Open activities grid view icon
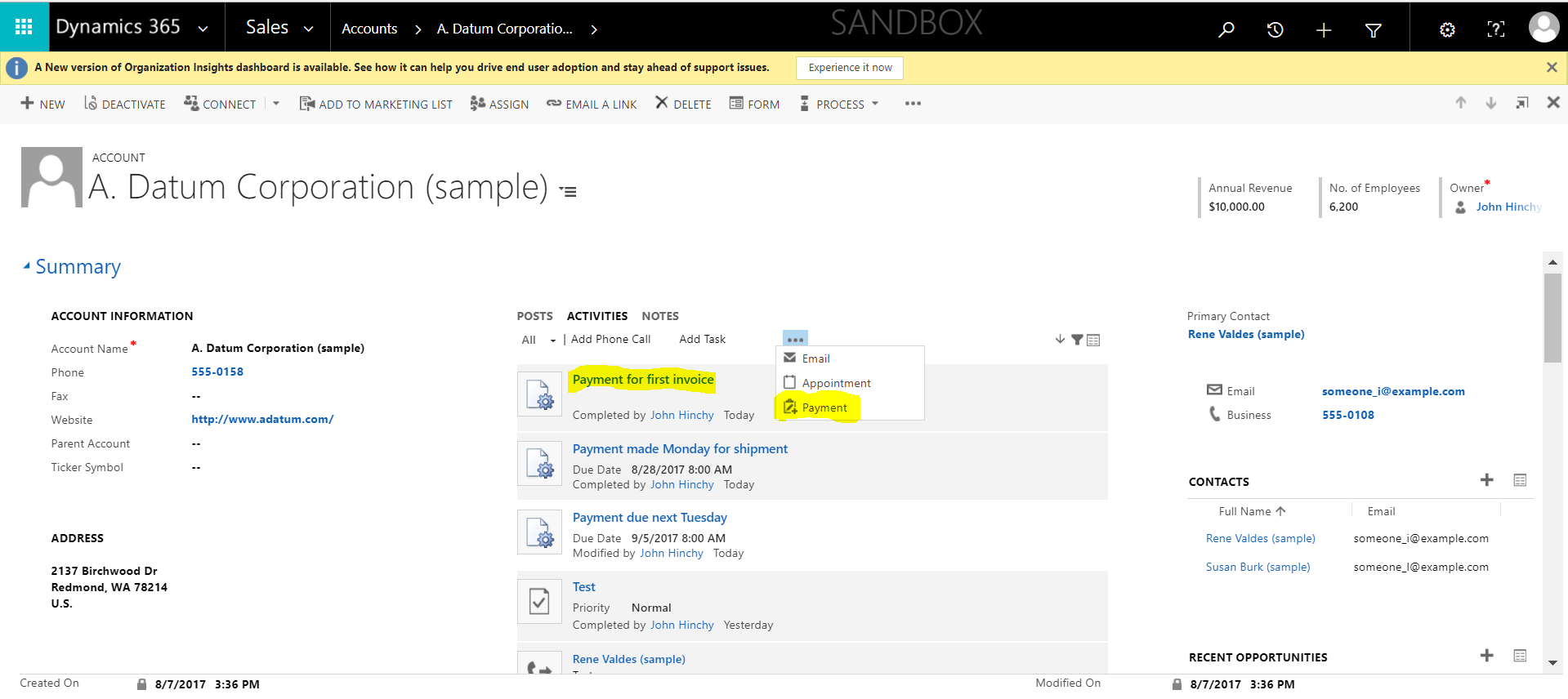 (1093, 340)
